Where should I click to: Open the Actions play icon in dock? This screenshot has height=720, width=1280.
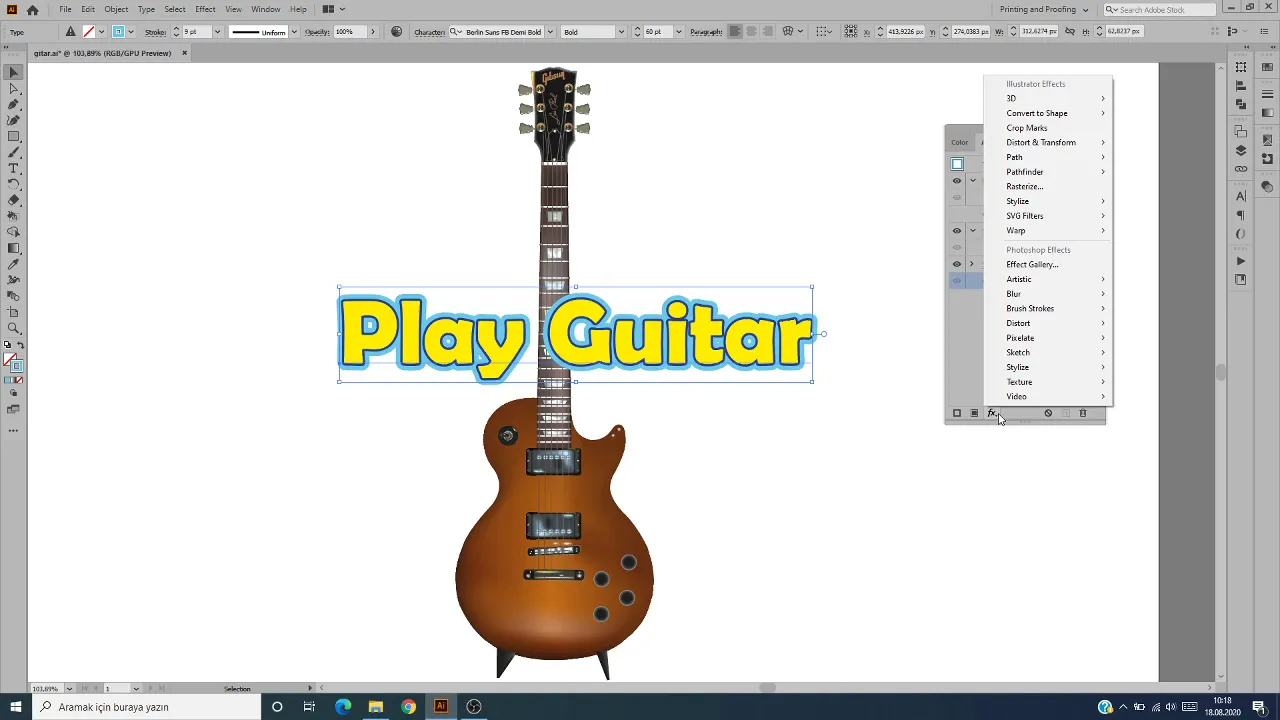coord(1241,261)
